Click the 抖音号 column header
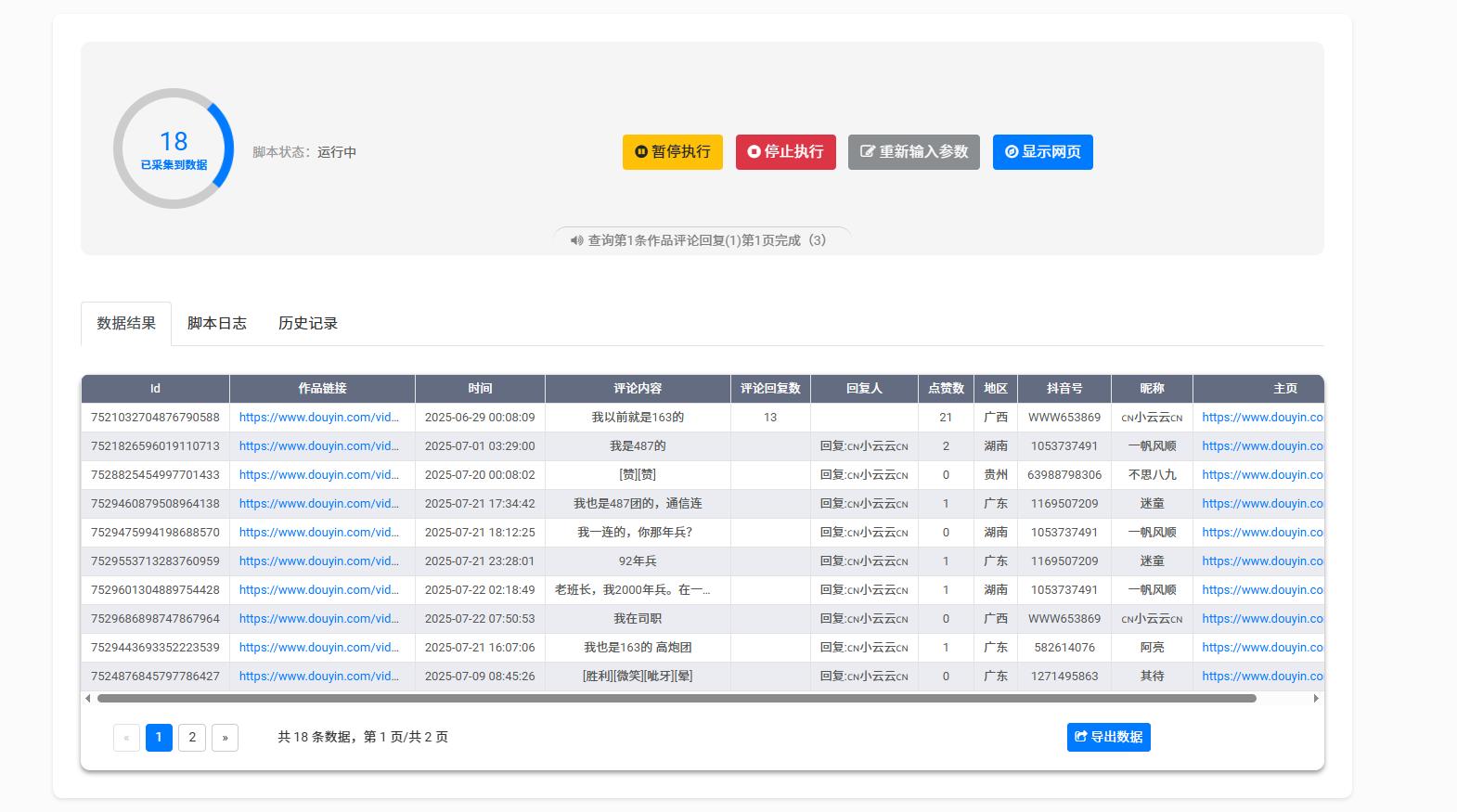This screenshot has height=812, width=1457. click(x=1064, y=389)
